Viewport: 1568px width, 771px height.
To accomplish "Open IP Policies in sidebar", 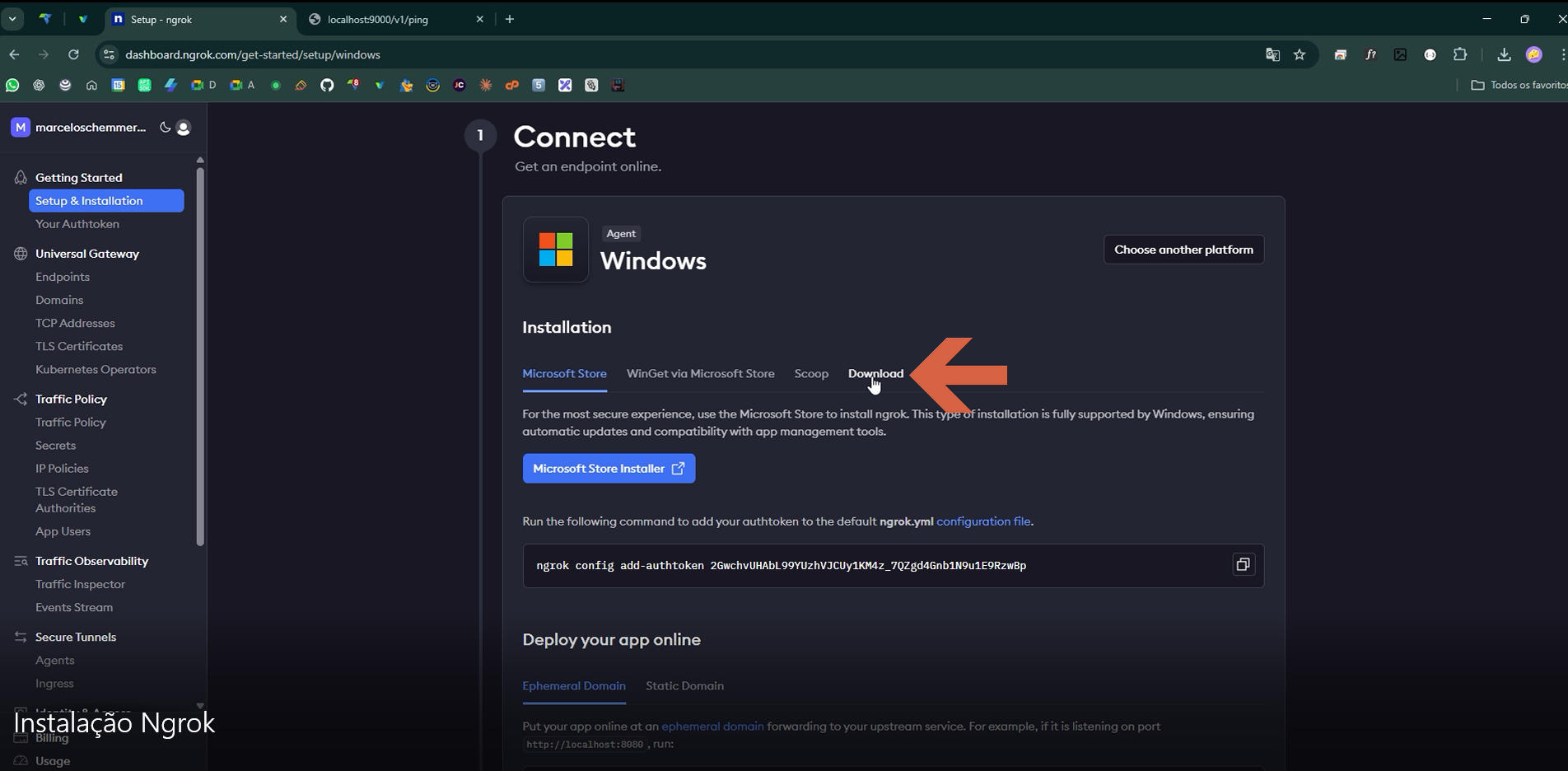I will [x=62, y=468].
